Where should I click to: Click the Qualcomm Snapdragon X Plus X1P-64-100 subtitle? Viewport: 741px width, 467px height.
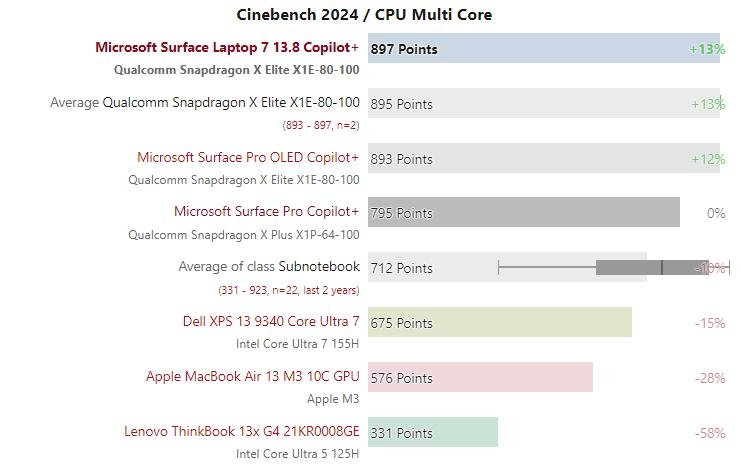tap(243, 235)
